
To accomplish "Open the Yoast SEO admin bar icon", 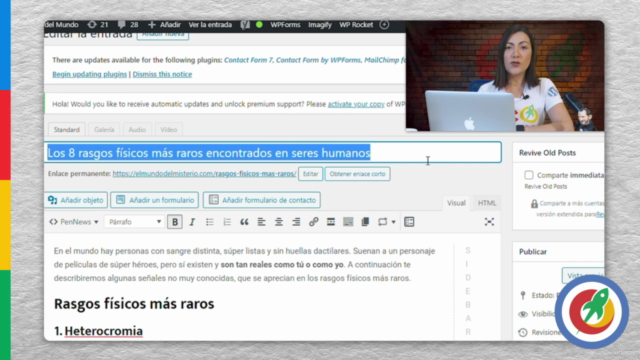I will (x=245, y=24).
